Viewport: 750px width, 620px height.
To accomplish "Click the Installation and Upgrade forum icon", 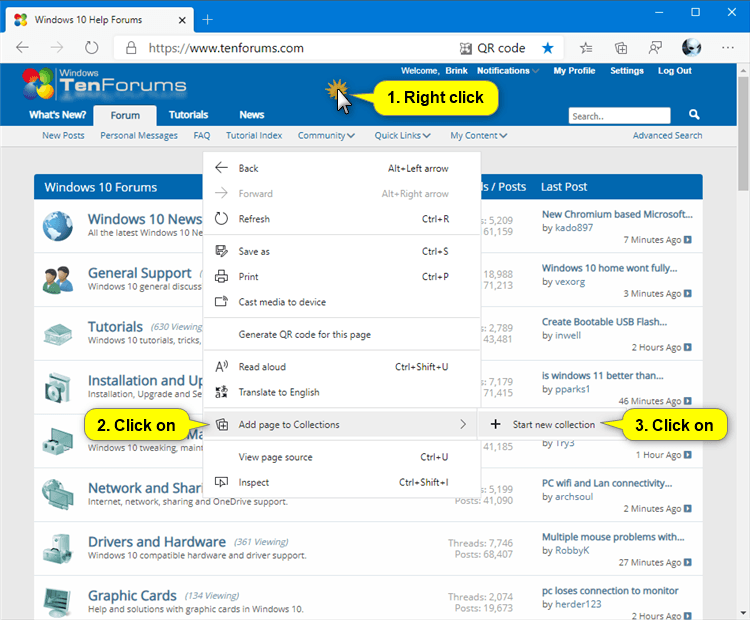I will pyautogui.click(x=57, y=387).
